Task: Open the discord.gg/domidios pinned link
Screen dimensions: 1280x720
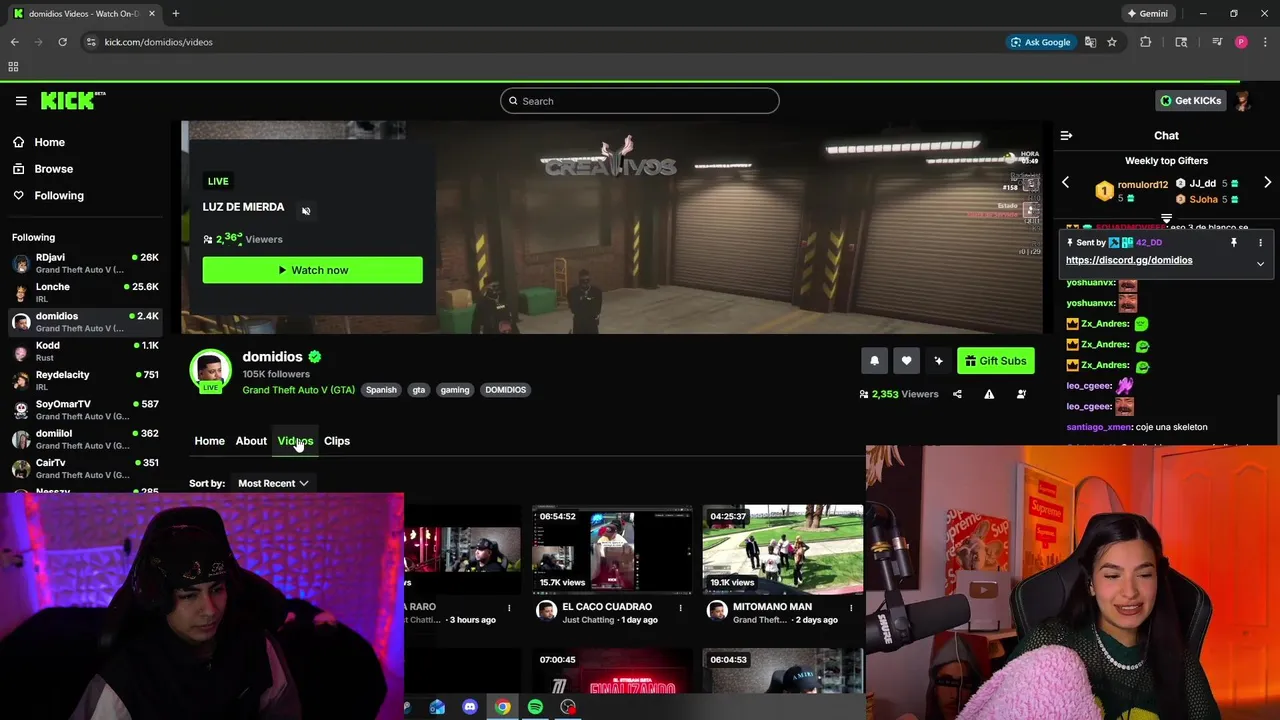Action: [x=1129, y=260]
